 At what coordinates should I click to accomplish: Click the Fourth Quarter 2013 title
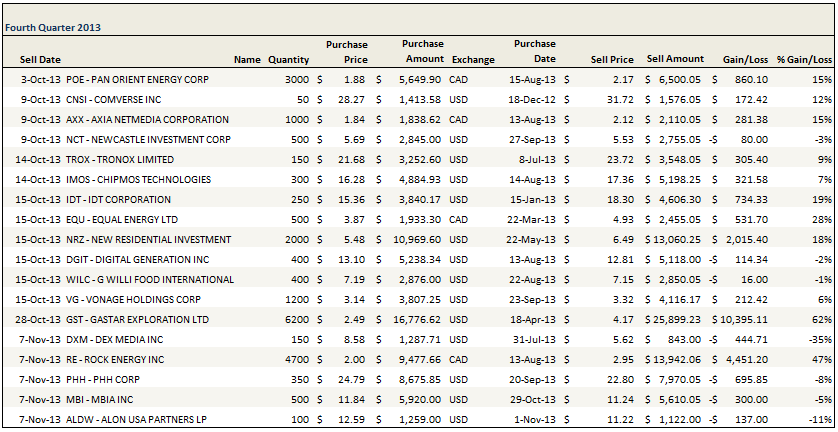(x=52, y=28)
